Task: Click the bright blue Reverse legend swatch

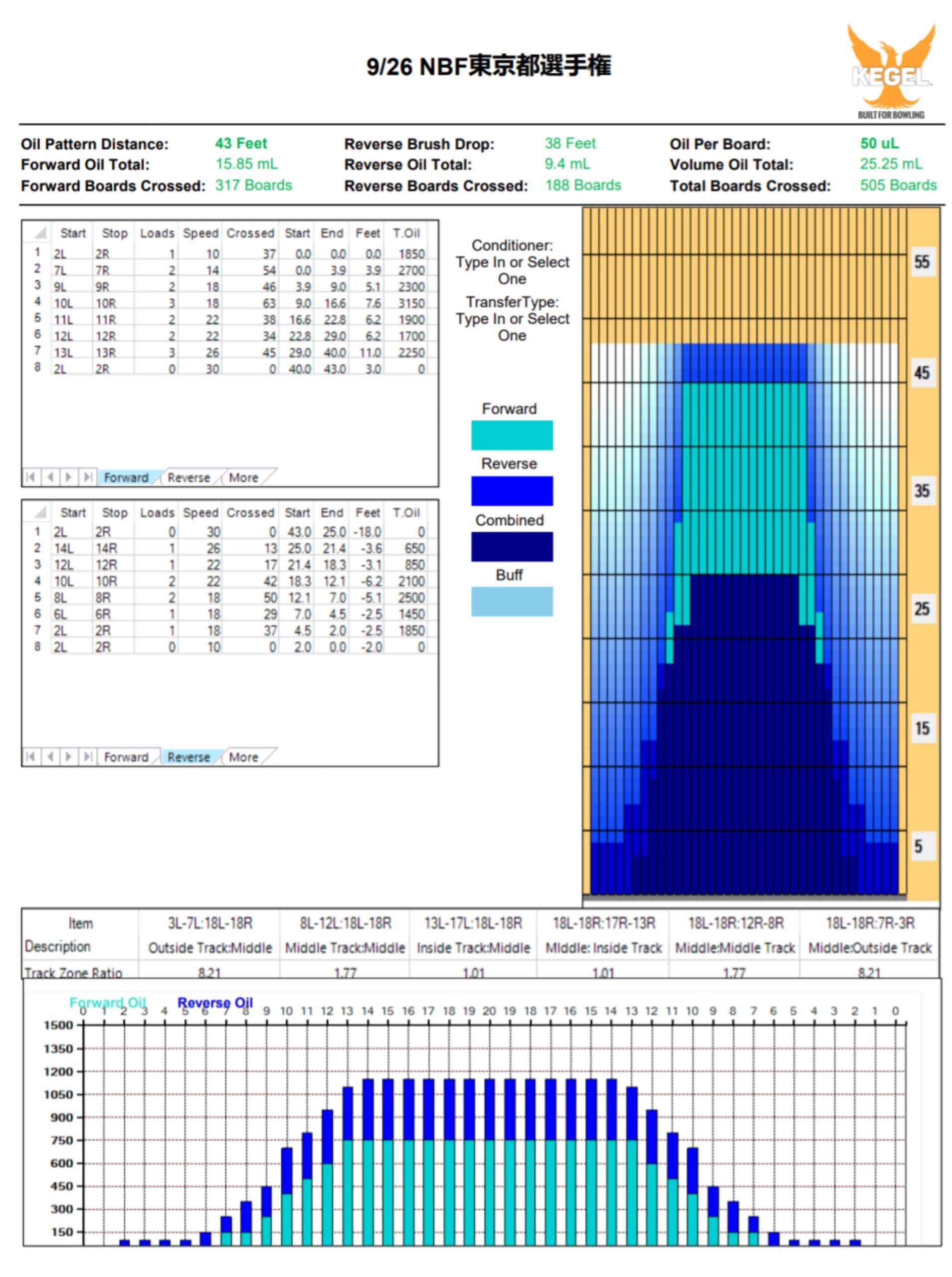Action: [512, 490]
